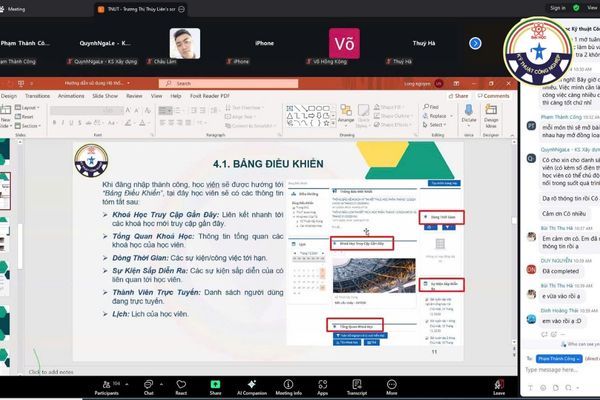The height and width of the screenshot is (400, 600).
Task: Open the font color picker
Action: (x=143, y=123)
